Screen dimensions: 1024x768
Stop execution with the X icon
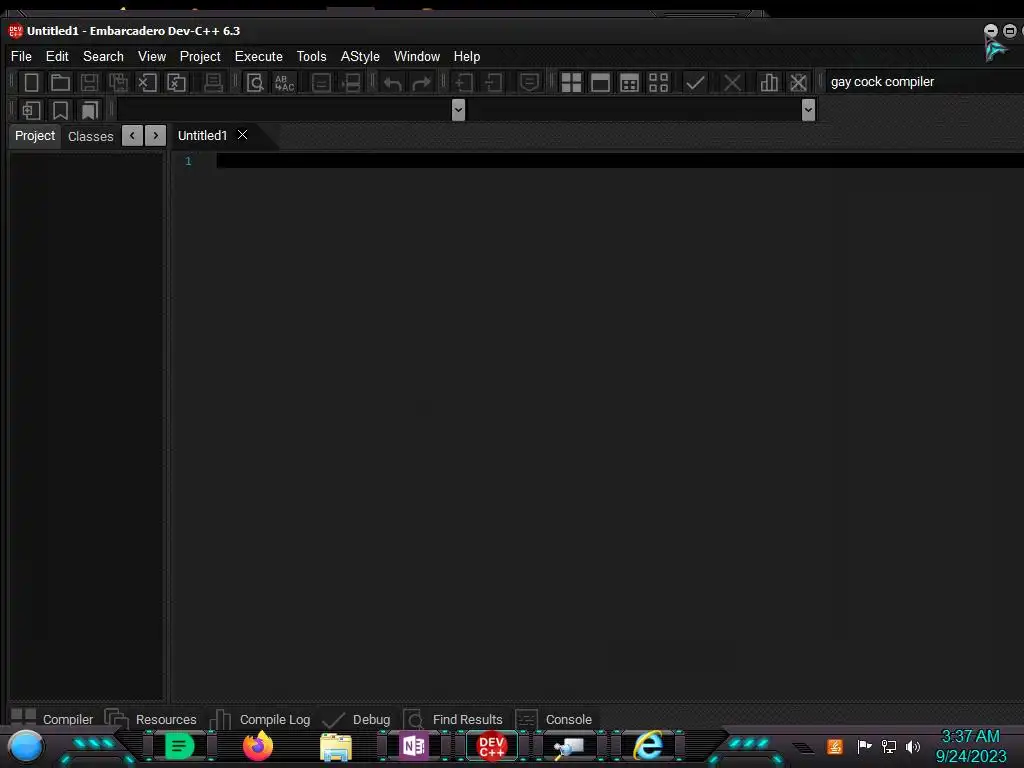(732, 82)
